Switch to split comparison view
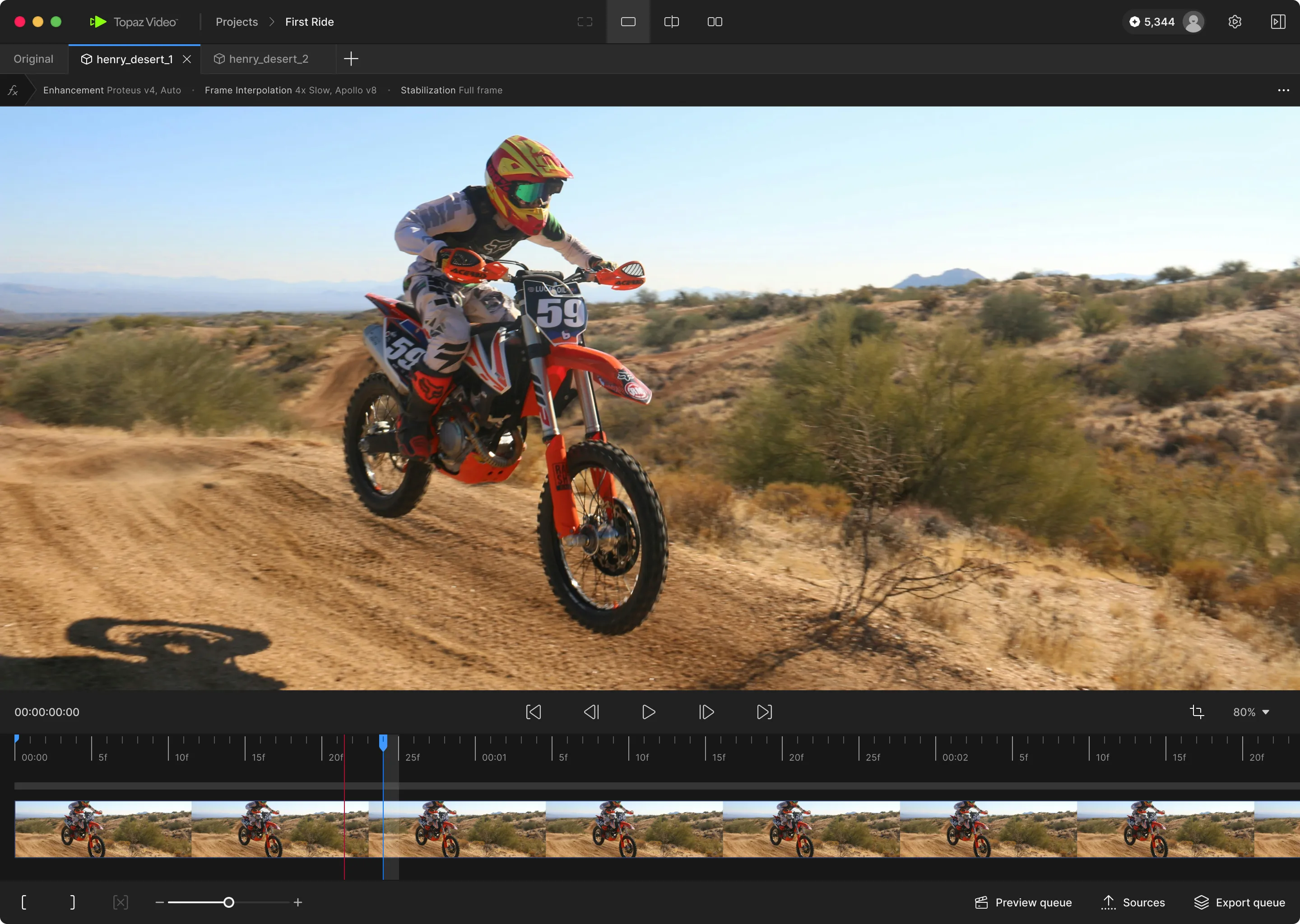Image resolution: width=1300 pixels, height=924 pixels. 671,22
